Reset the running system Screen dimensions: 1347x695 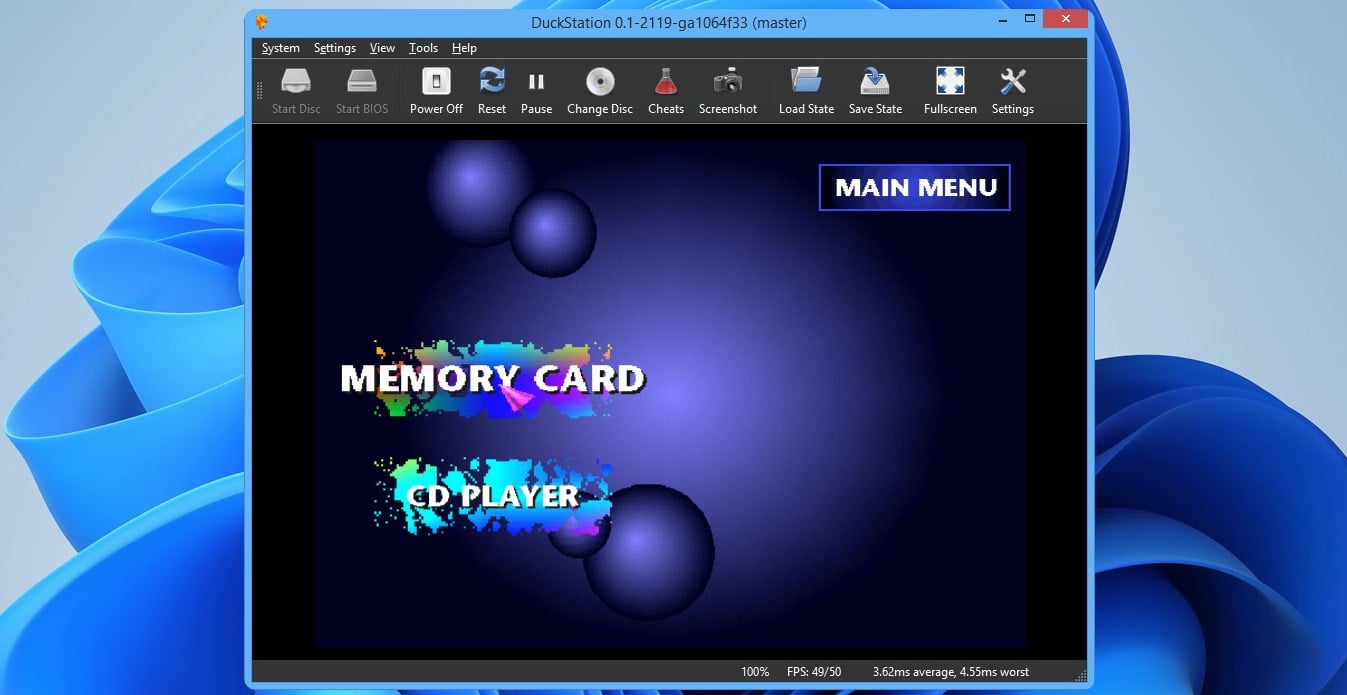(x=491, y=91)
